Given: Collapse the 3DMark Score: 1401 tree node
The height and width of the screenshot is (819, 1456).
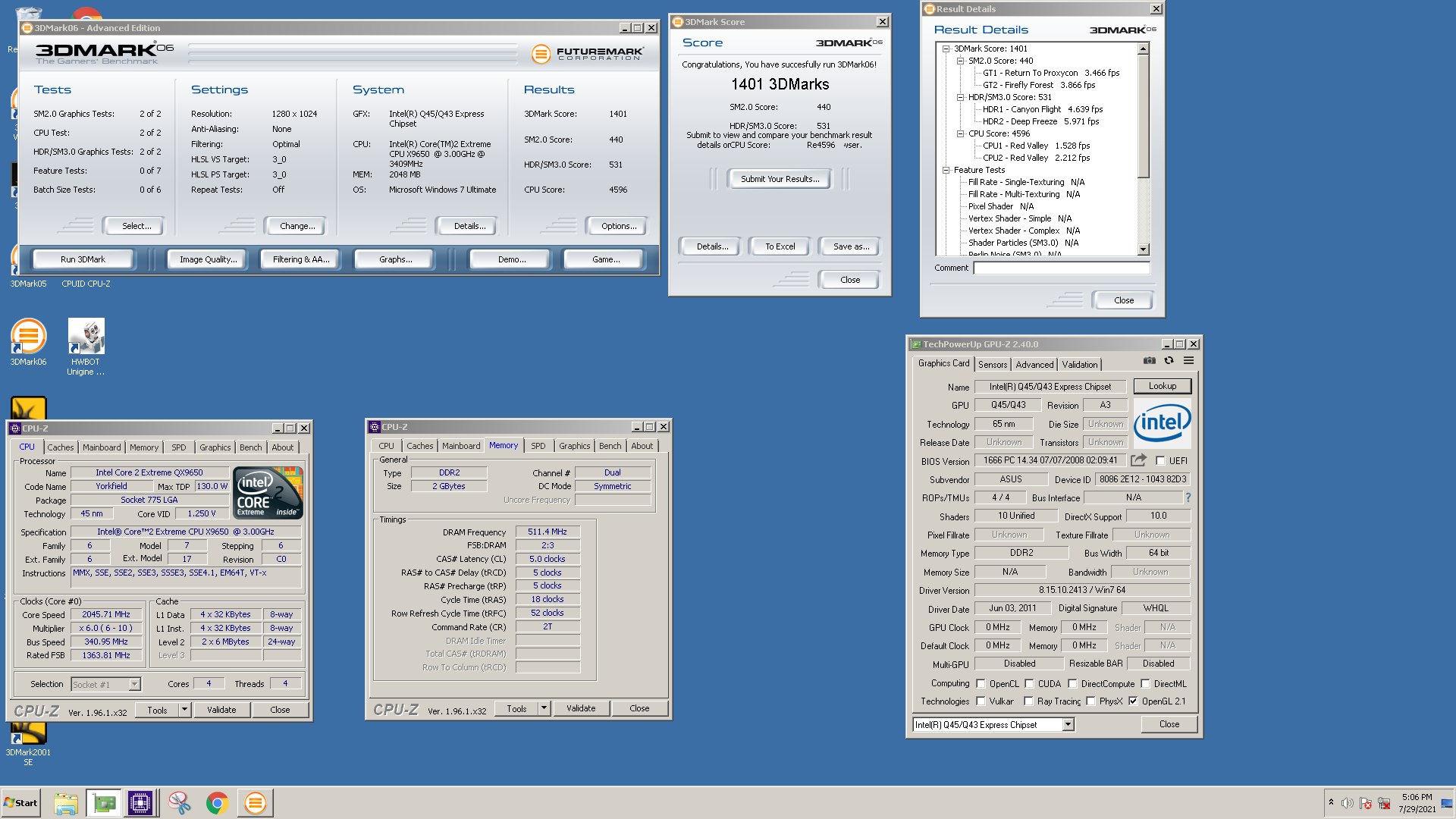Looking at the screenshot, I should point(946,49).
